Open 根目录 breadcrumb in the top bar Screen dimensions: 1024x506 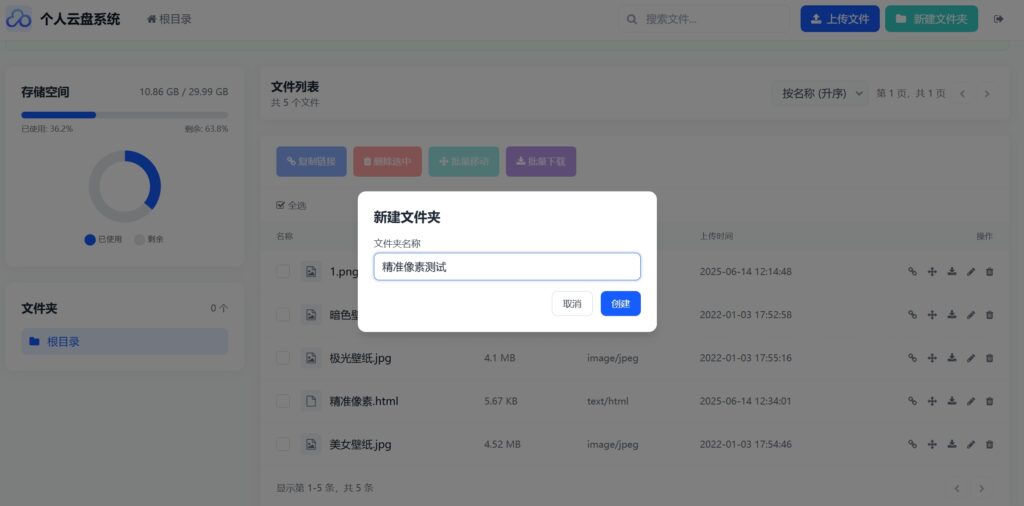coord(169,19)
